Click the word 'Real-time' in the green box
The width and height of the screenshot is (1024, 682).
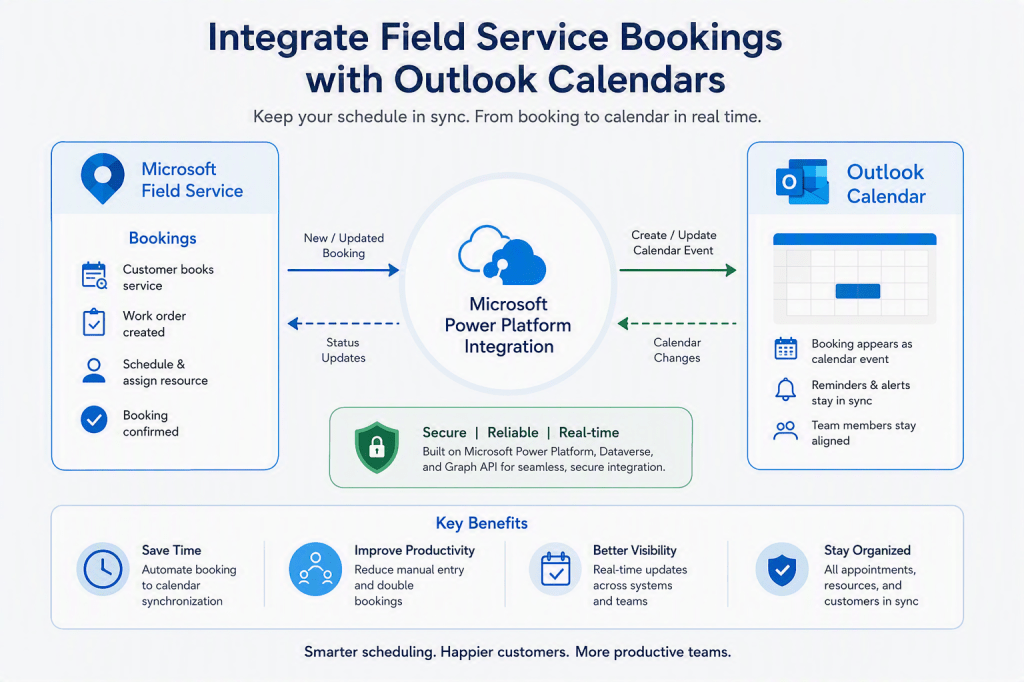coord(589,432)
